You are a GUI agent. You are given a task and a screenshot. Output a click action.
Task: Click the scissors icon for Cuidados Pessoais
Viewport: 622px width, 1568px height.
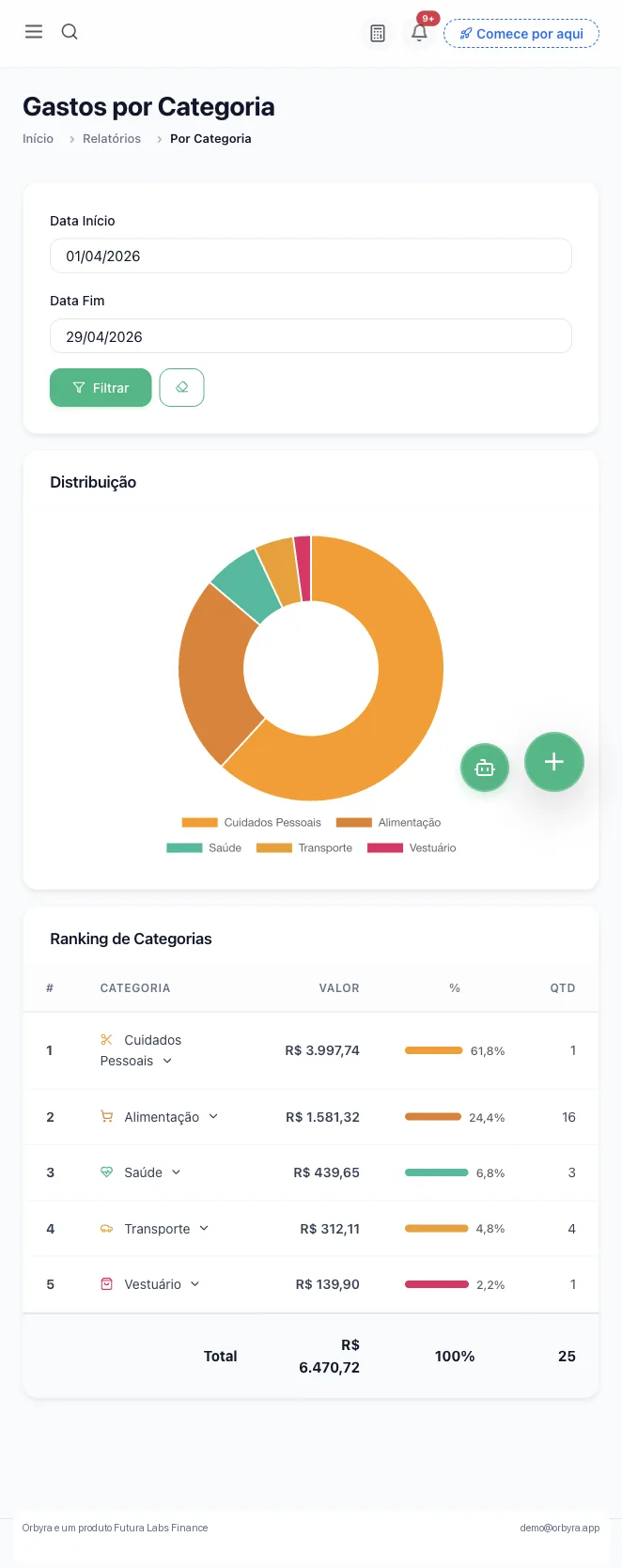106,1039
